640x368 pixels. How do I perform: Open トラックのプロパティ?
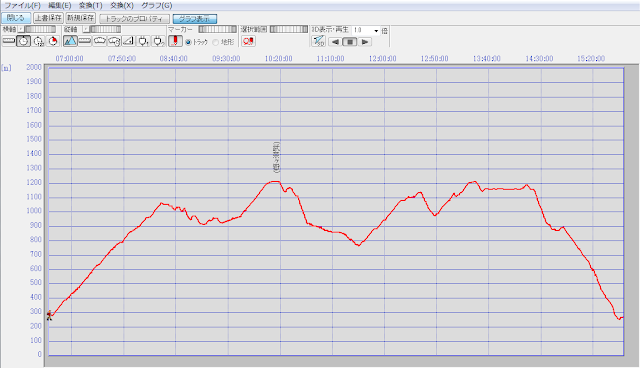click(x=134, y=19)
